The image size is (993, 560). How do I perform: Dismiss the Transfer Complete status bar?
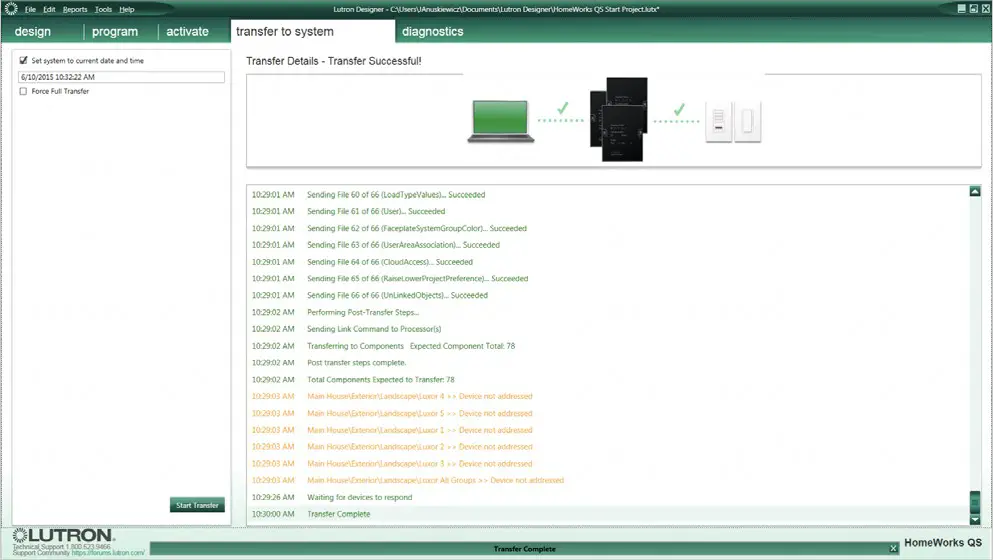coord(893,549)
